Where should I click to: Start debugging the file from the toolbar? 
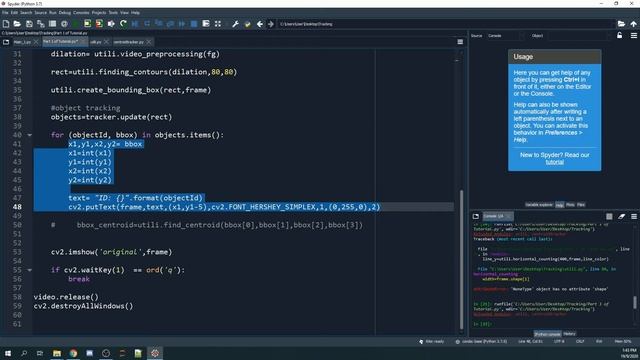tap(135, 24)
